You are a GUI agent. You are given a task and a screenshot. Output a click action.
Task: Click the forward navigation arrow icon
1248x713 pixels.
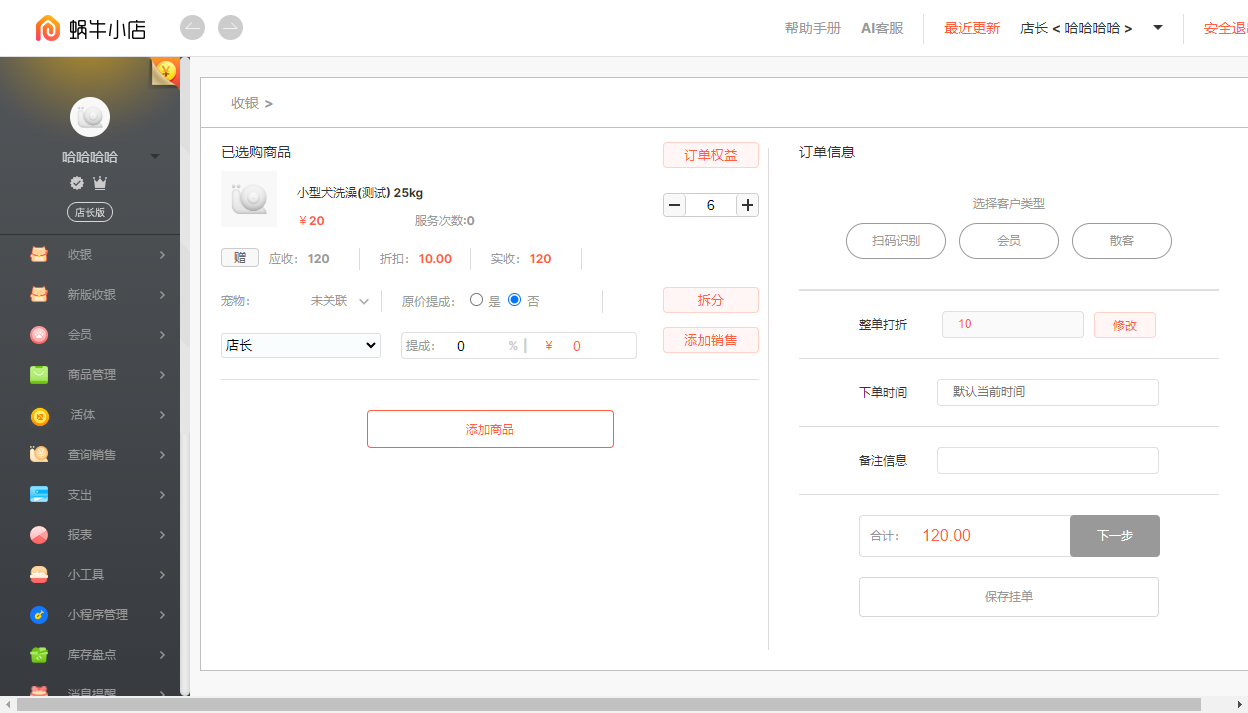click(230, 28)
